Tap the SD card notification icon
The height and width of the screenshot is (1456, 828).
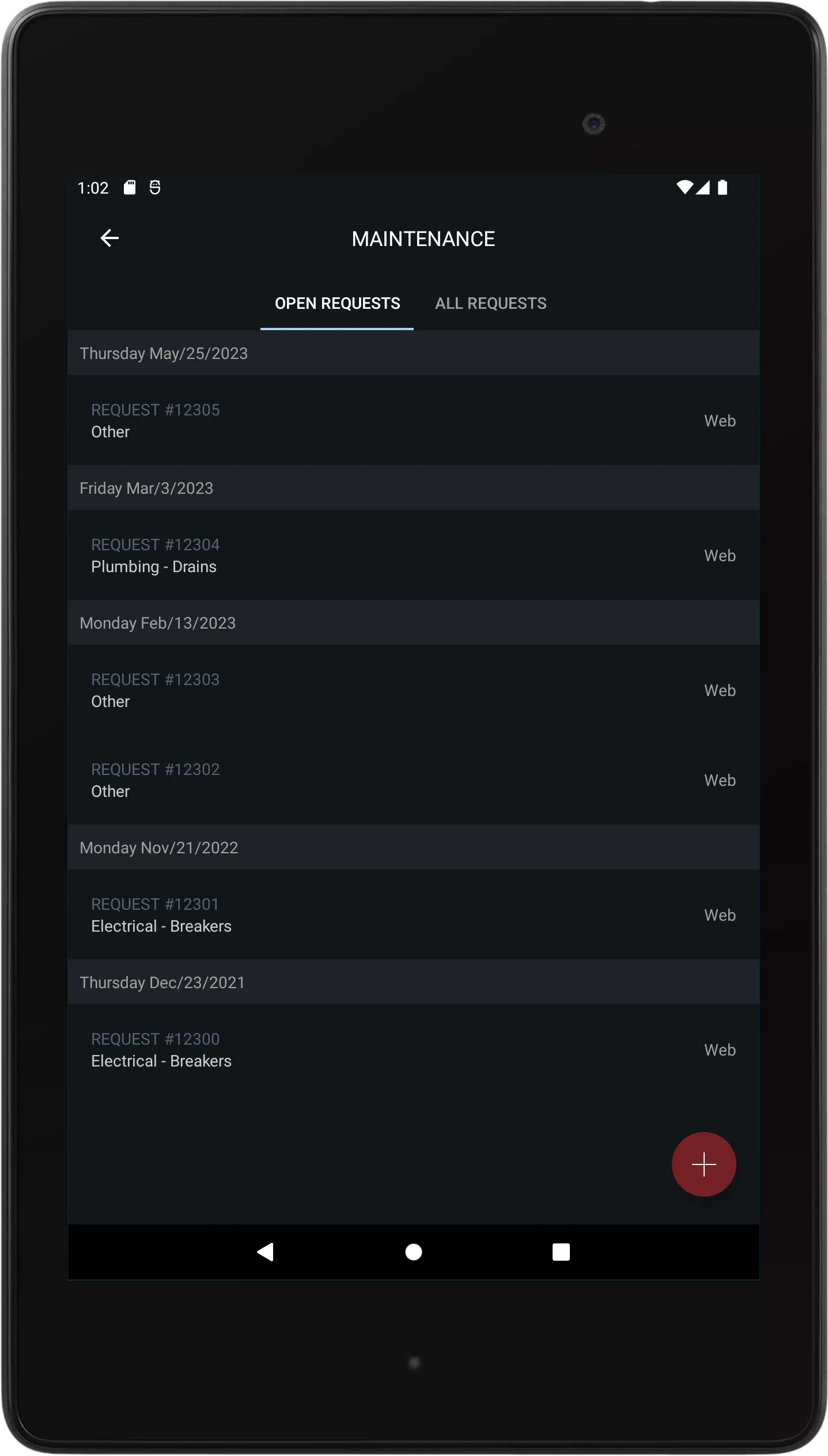130,187
